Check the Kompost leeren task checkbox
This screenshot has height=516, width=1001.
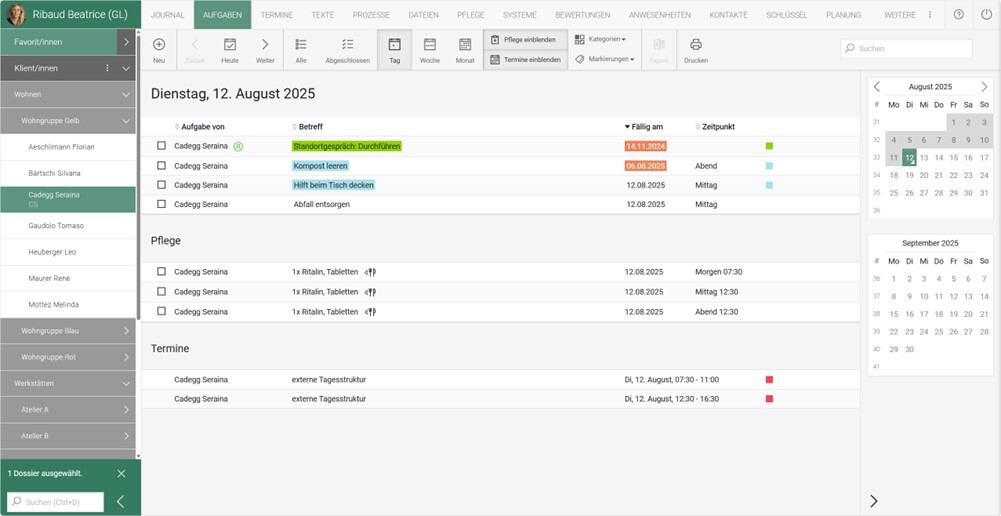click(x=161, y=166)
